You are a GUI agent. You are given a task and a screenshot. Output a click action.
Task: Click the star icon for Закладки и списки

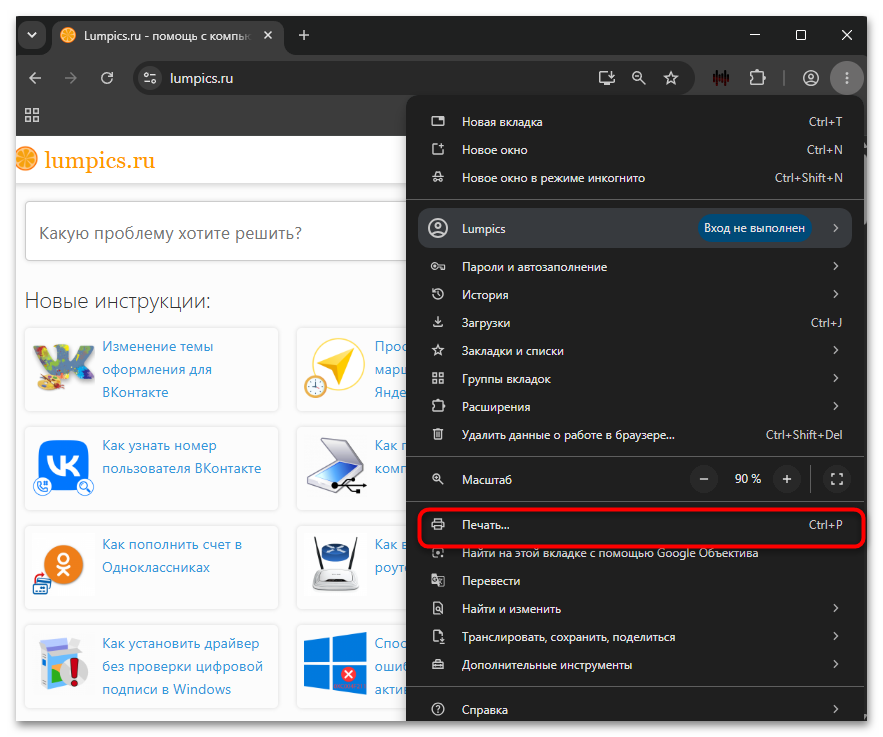tap(438, 350)
